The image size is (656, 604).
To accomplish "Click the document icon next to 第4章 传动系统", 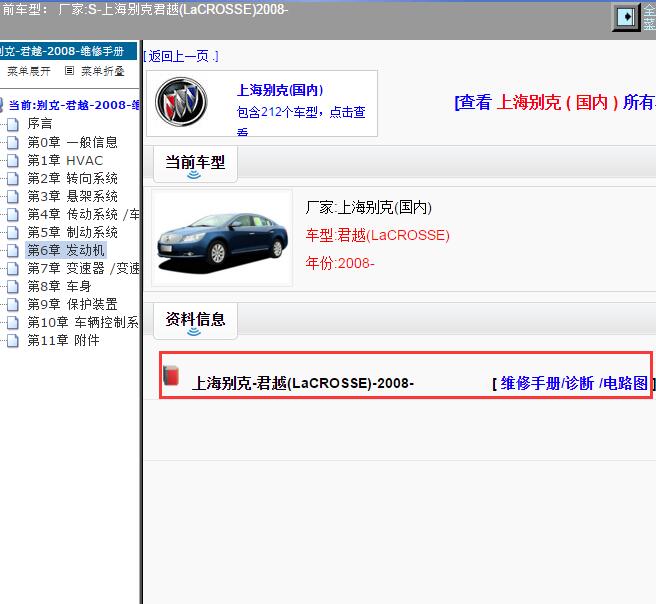I will (13, 214).
